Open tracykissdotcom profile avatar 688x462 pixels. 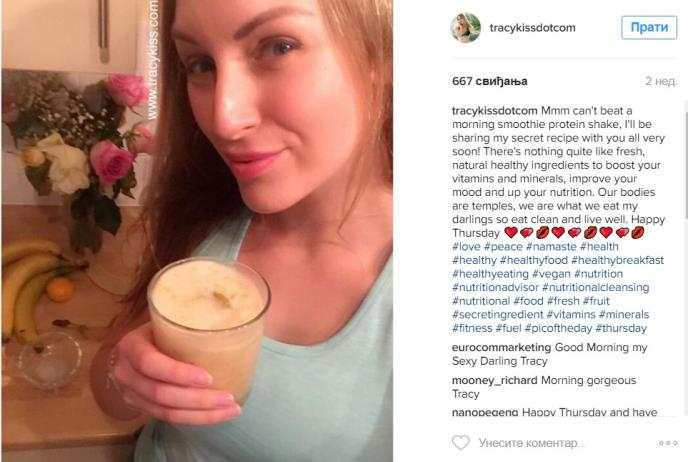tap(466, 28)
